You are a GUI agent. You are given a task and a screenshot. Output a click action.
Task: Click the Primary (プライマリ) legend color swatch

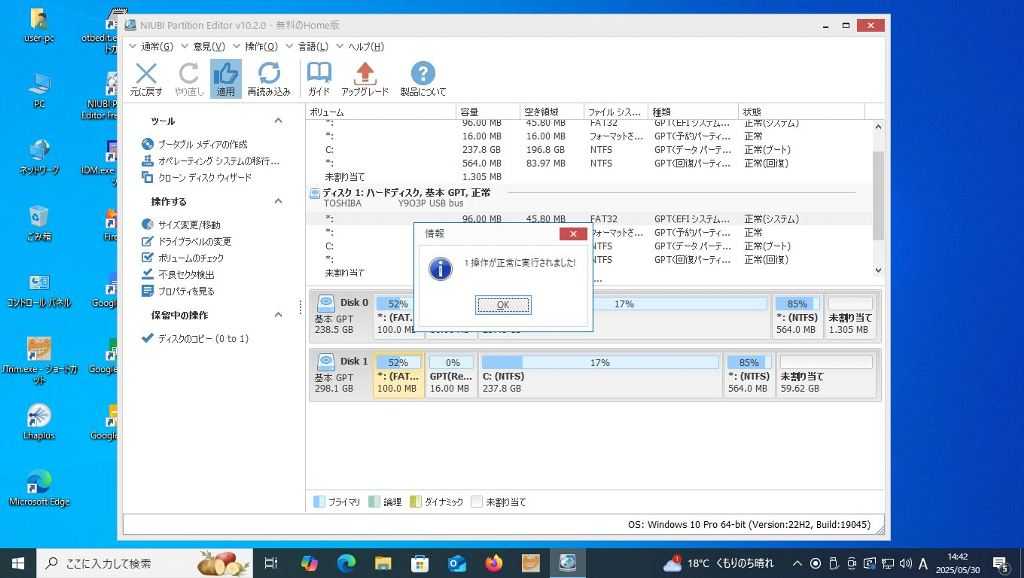point(319,502)
